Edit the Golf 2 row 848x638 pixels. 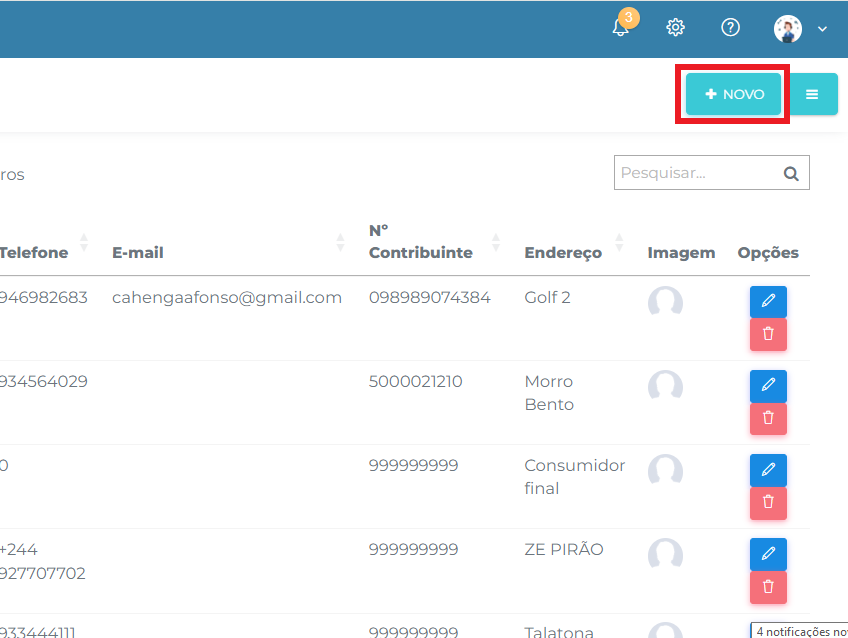(x=768, y=301)
